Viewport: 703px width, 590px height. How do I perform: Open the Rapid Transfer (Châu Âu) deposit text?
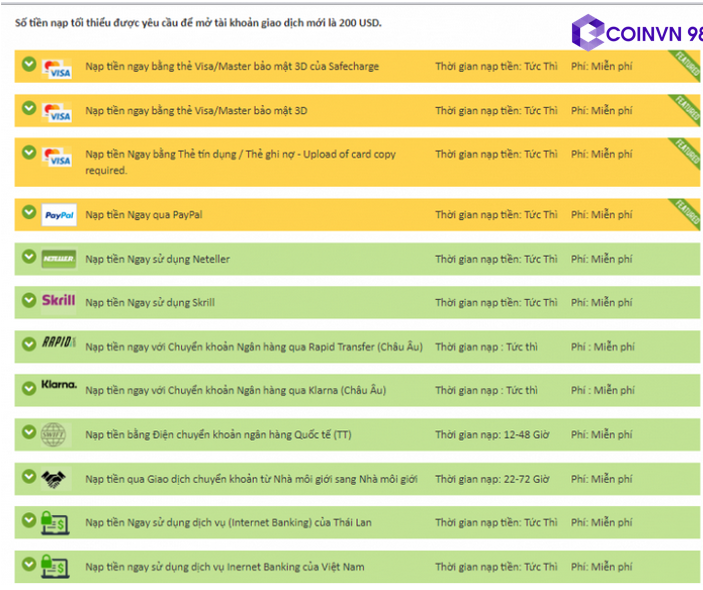coord(254,347)
